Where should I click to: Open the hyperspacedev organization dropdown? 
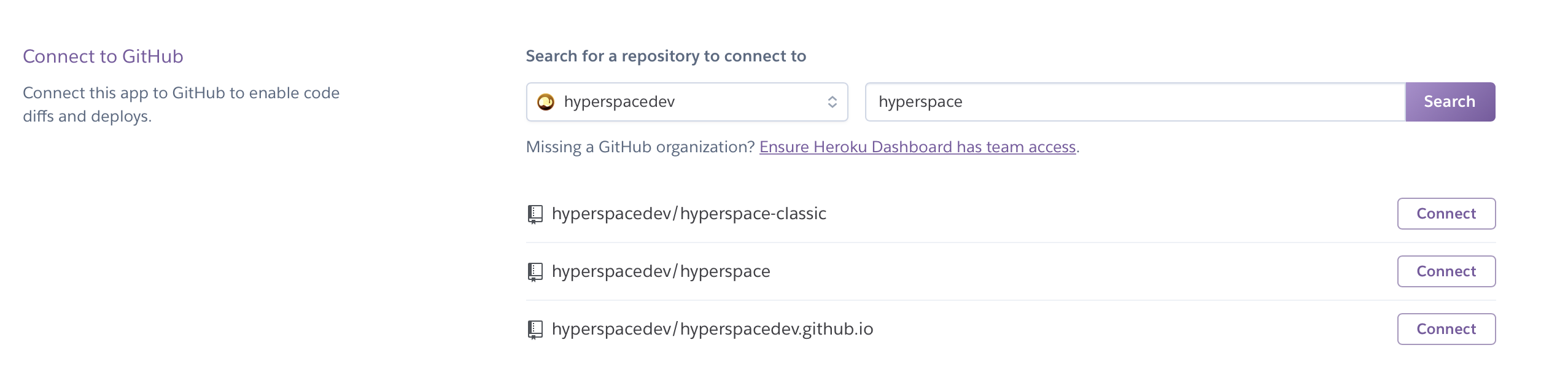click(687, 102)
